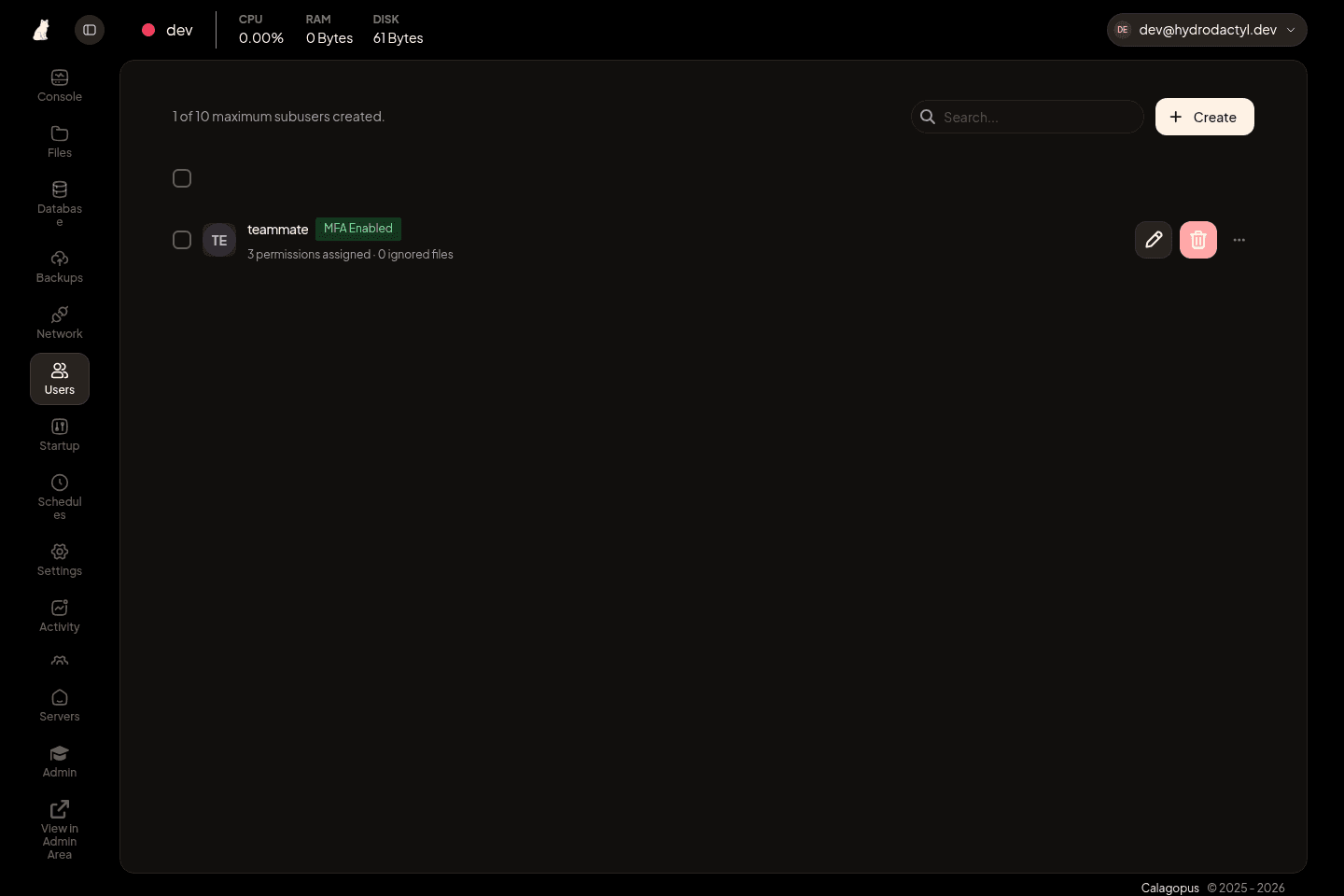Open the dev@hydrodactyl.dev account dropdown
This screenshot has height=896, width=1344.
click(x=1207, y=30)
